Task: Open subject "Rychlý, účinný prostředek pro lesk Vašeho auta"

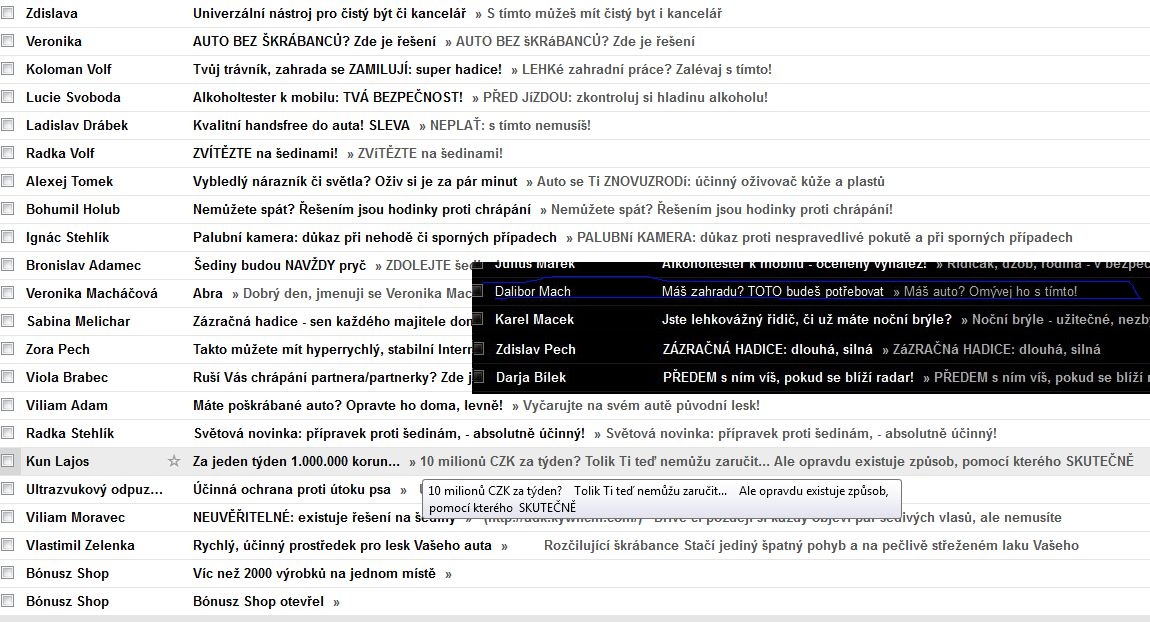Action: pyautogui.click(x=343, y=545)
